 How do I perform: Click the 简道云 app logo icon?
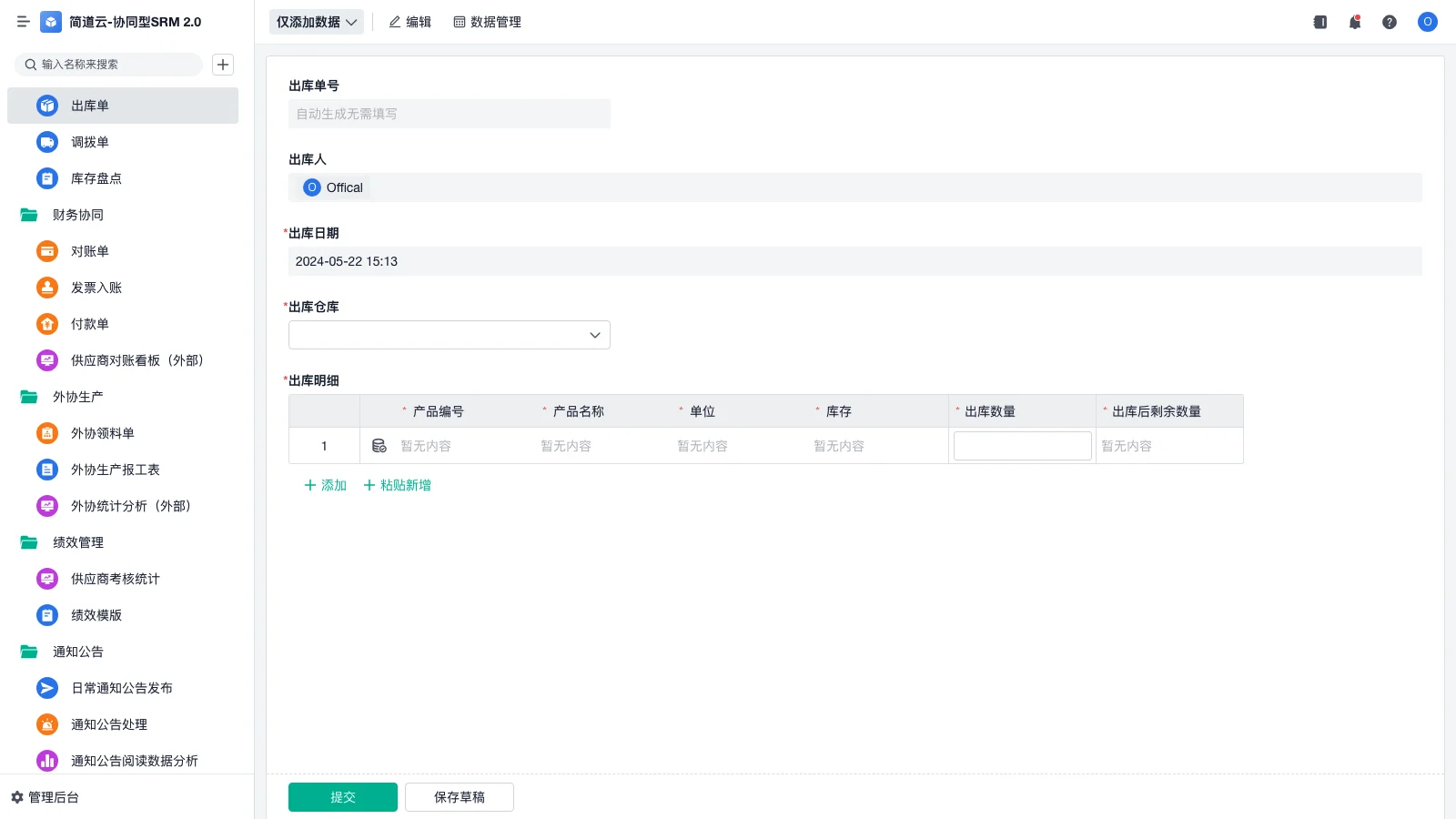point(51,22)
